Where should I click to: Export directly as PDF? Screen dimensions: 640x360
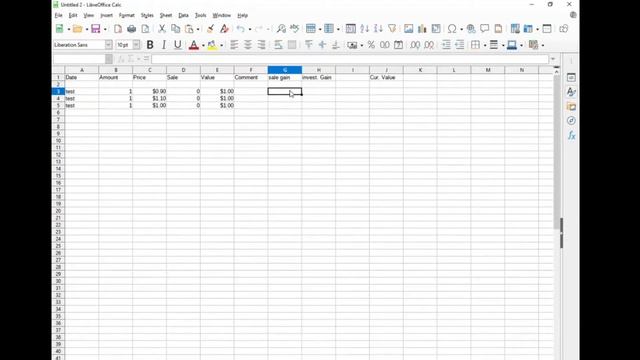pyautogui.click(x=118, y=29)
